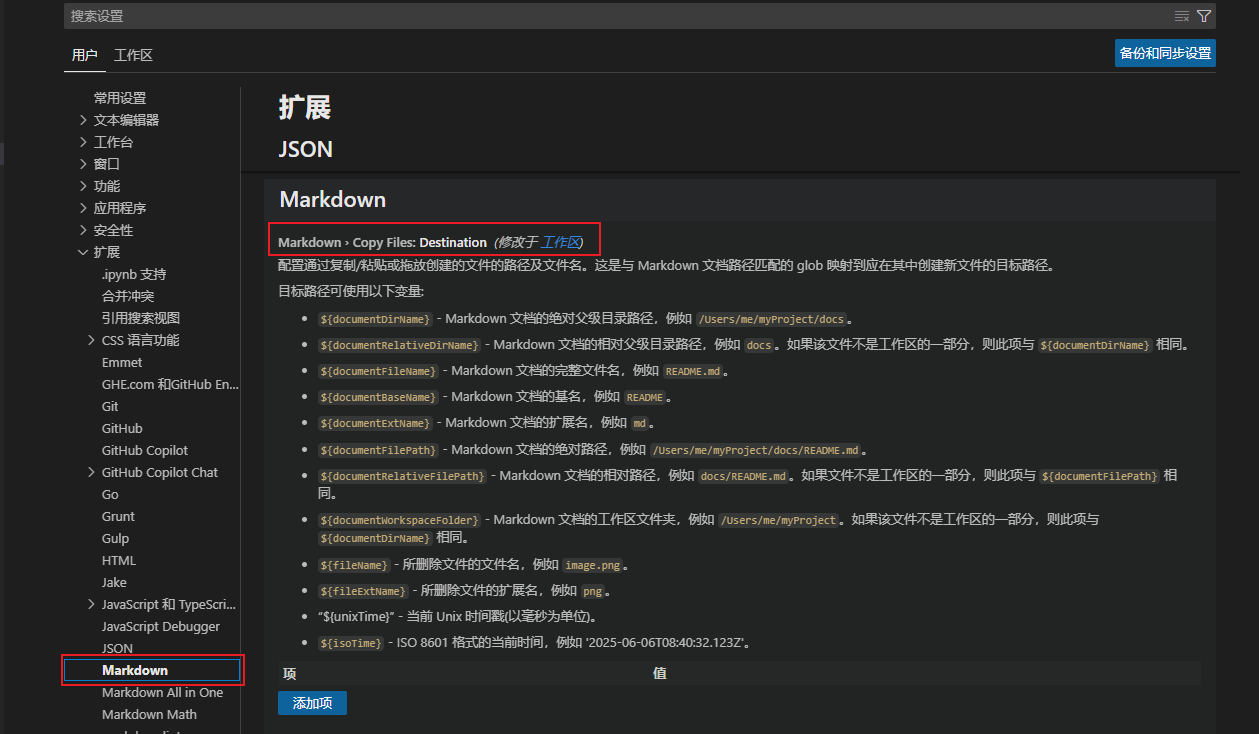Screen dimensions: 1259x734
Task: Expand the 工作台 settings category
Action: (x=84, y=142)
